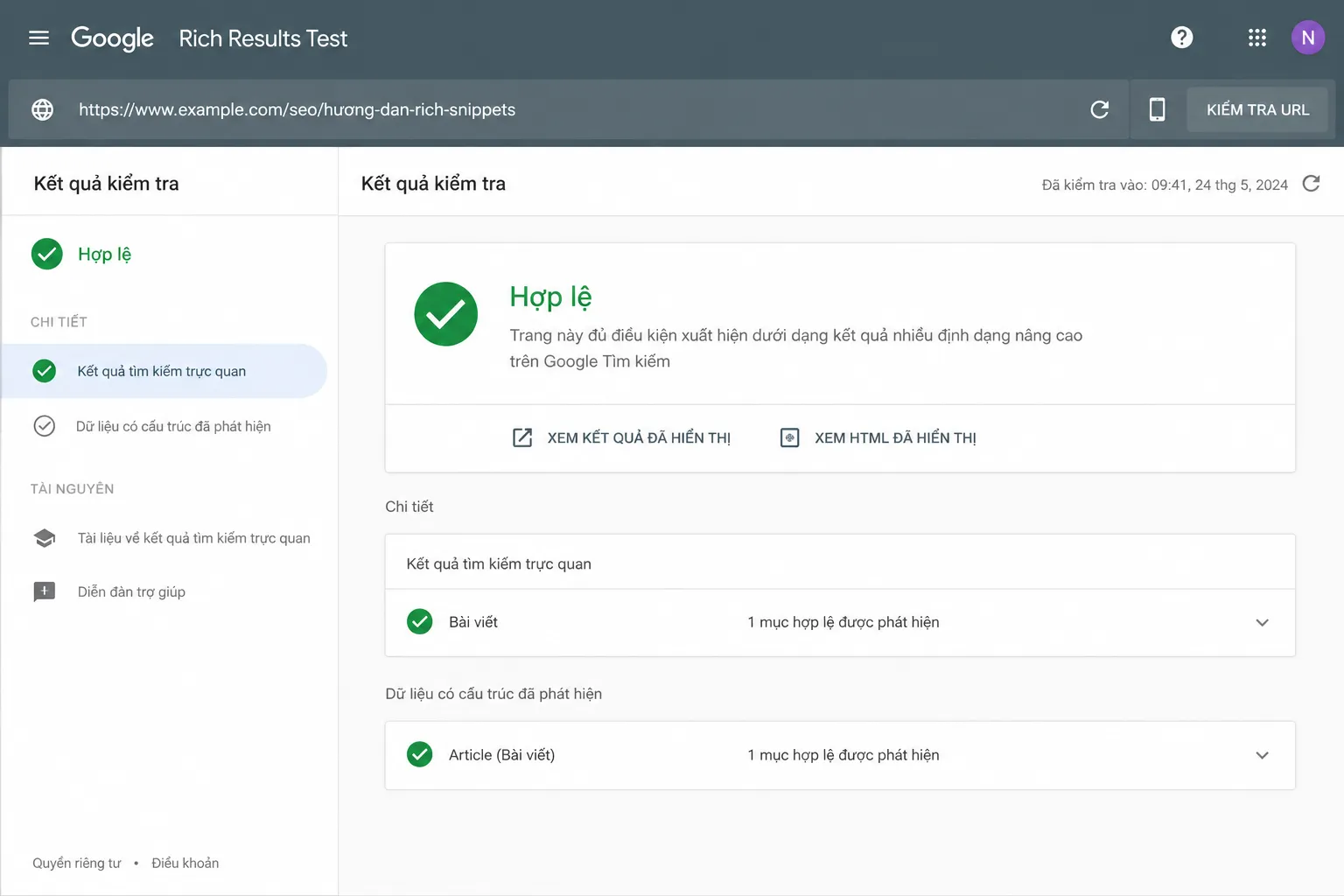Image resolution: width=1344 pixels, height=896 pixels.
Task: Click the Google logo
Action: [x=112, y=38]
